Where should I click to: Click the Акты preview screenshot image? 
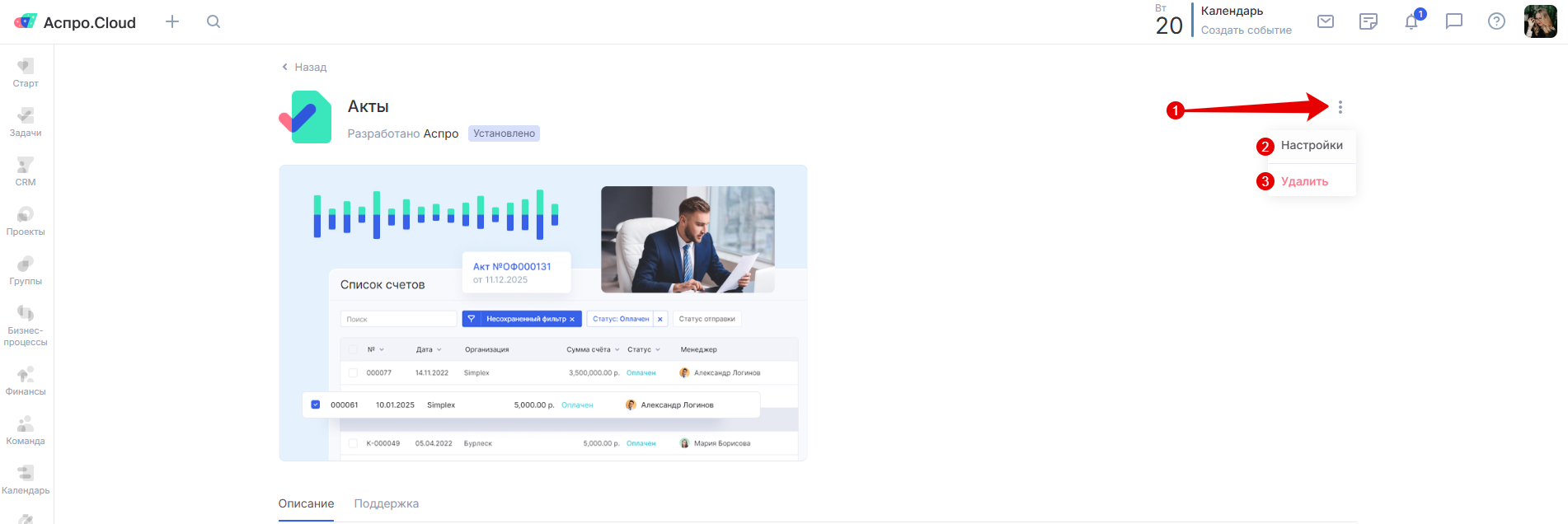pos(542,313)
